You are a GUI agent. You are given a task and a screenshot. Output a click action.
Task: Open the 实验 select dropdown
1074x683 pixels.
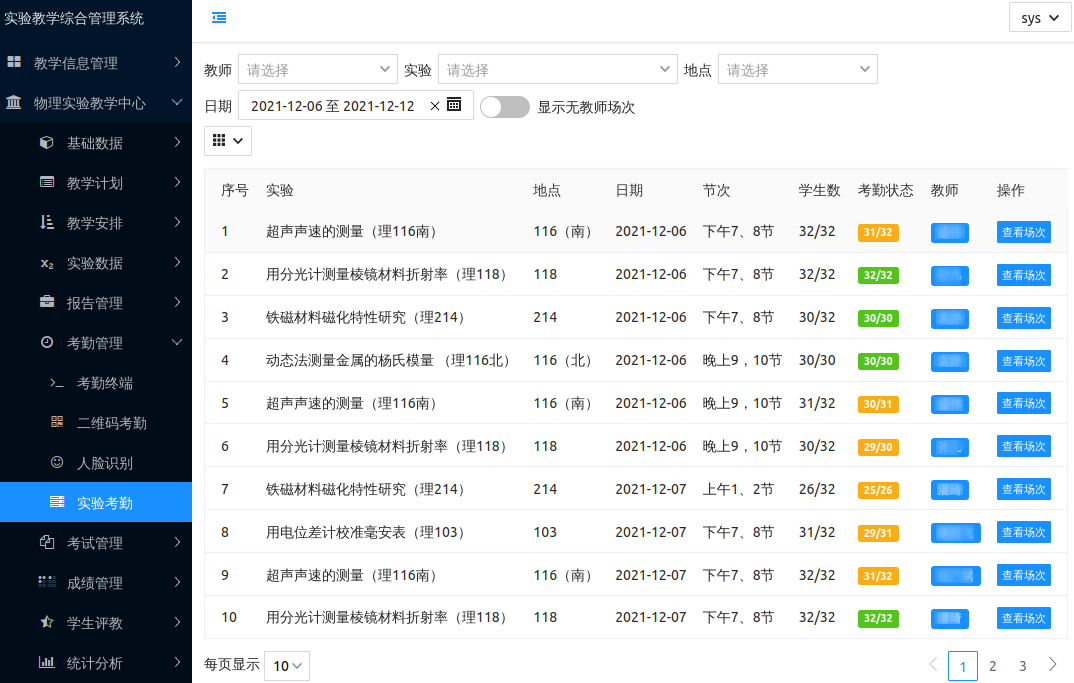[x=557, y=70]
